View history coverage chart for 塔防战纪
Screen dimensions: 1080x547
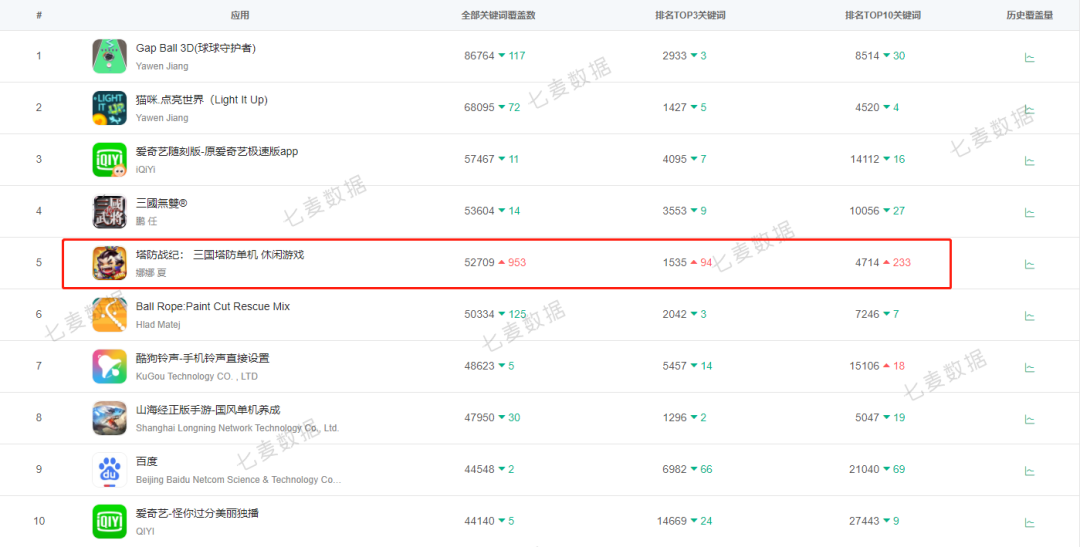pyautogui.click(x=1030, y=264)
